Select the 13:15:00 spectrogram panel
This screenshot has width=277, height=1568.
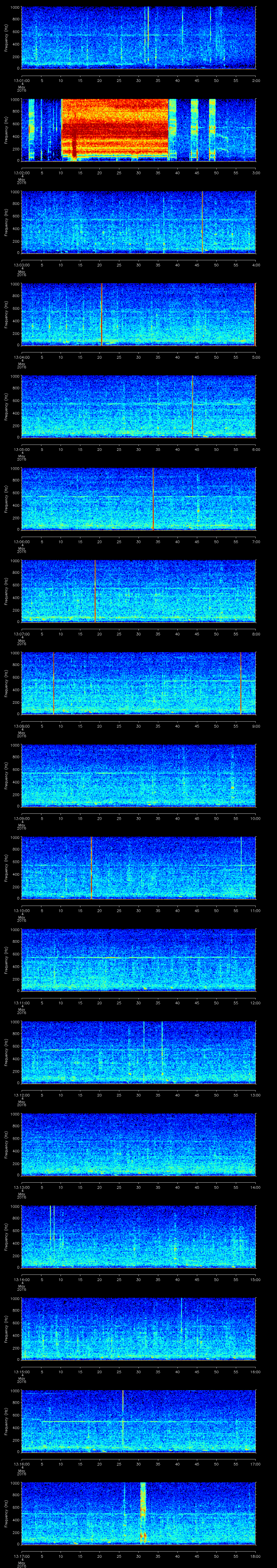(x=138, y=1330)
